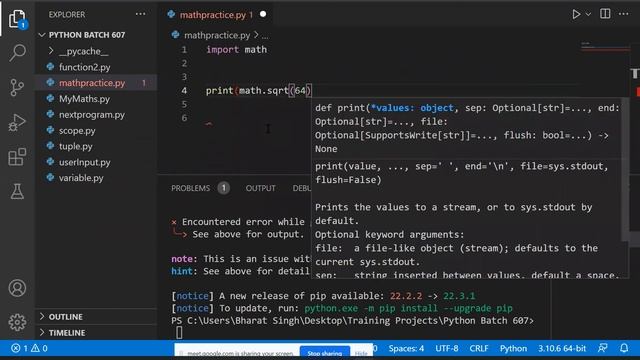Place cursor on line 4 code
Image resolution: width=640 pixels, height=360 pixels.
[259, 91]
